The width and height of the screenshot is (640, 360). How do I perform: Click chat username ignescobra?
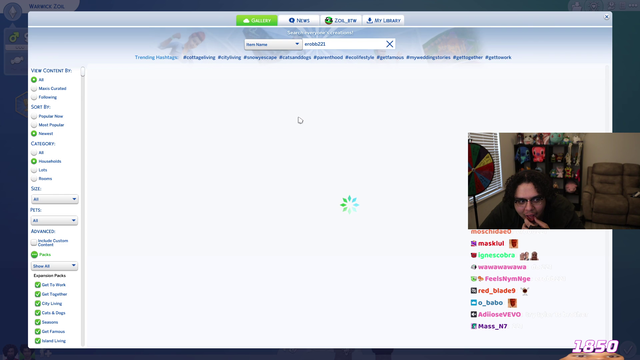[496, 256]
